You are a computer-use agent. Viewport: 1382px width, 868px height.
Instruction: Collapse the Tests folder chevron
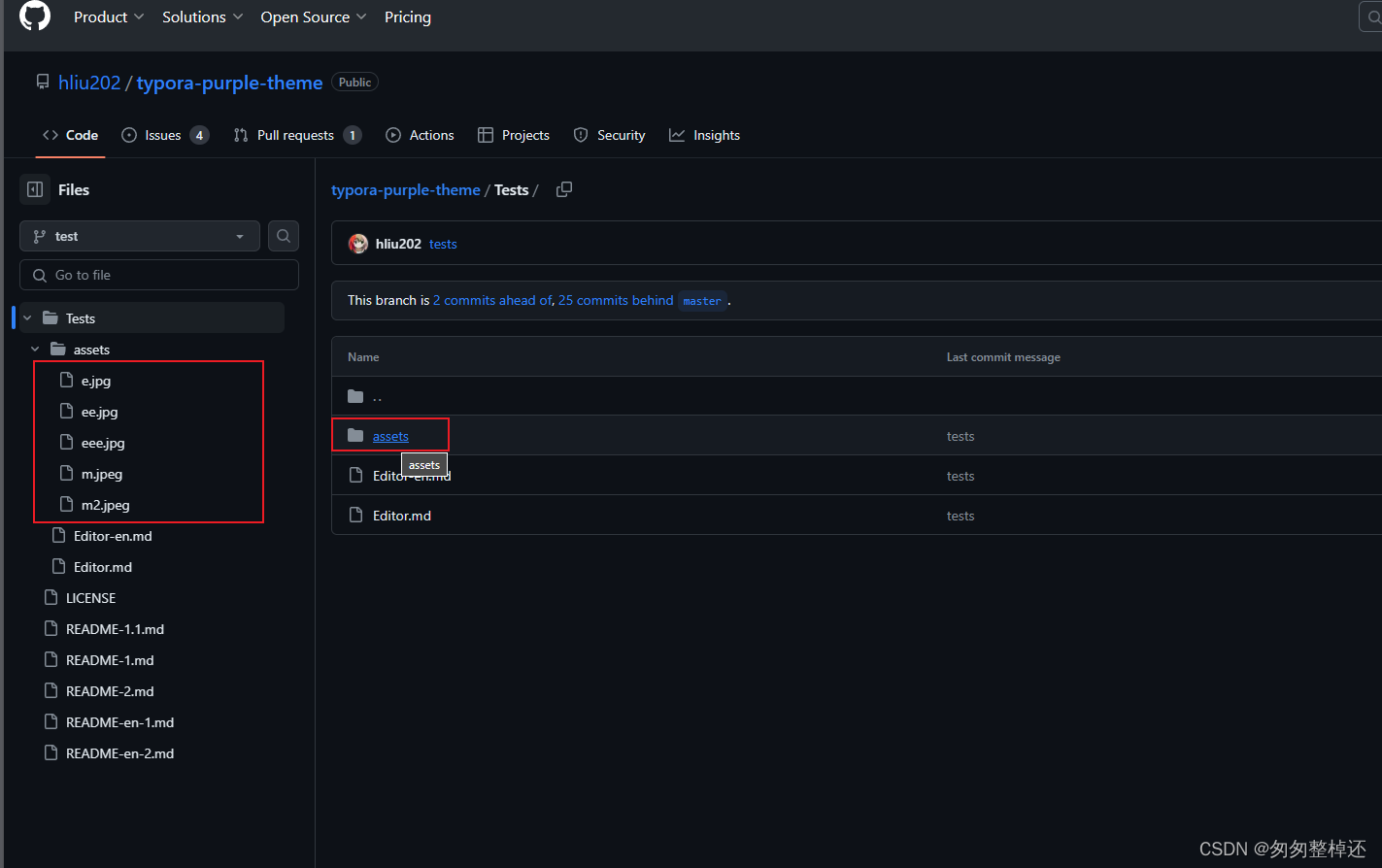click(27, 318)
